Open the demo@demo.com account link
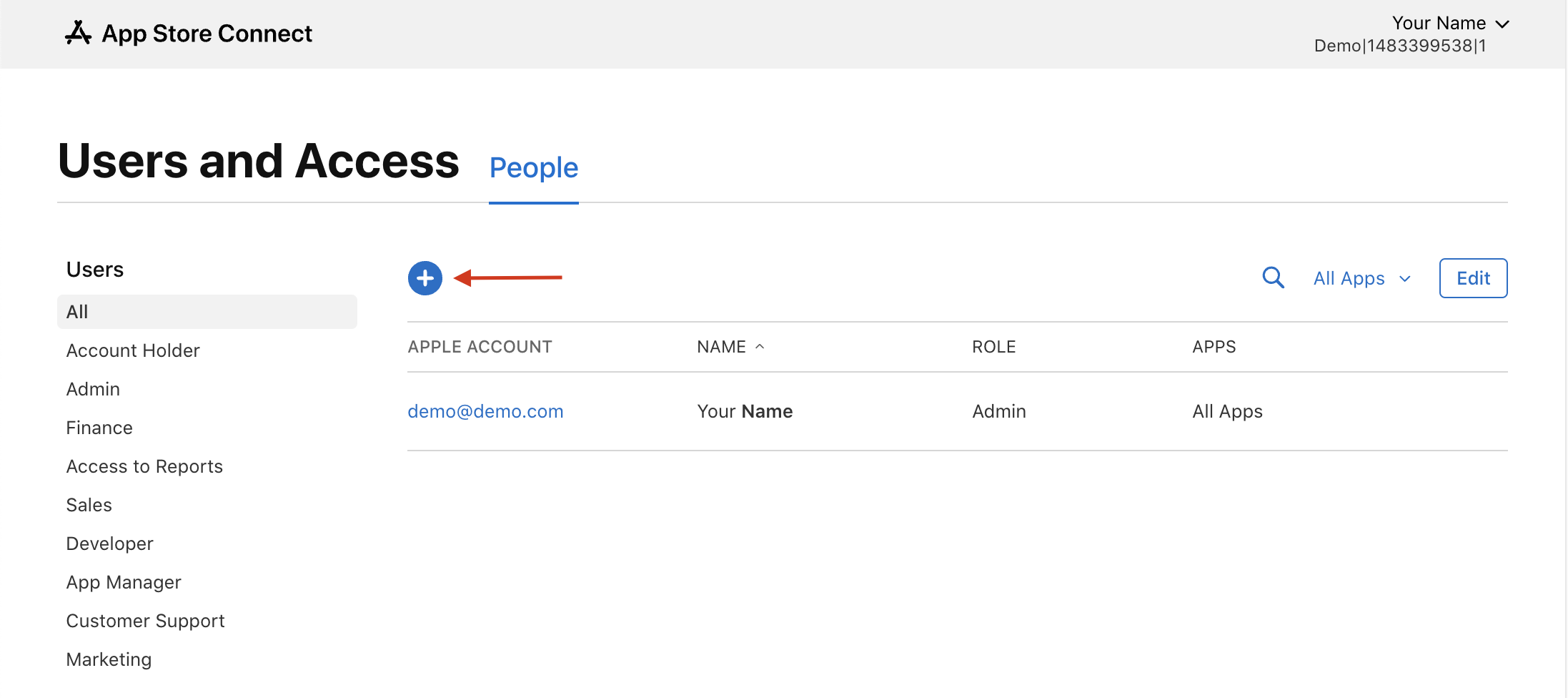 click(x=485, y=411)
